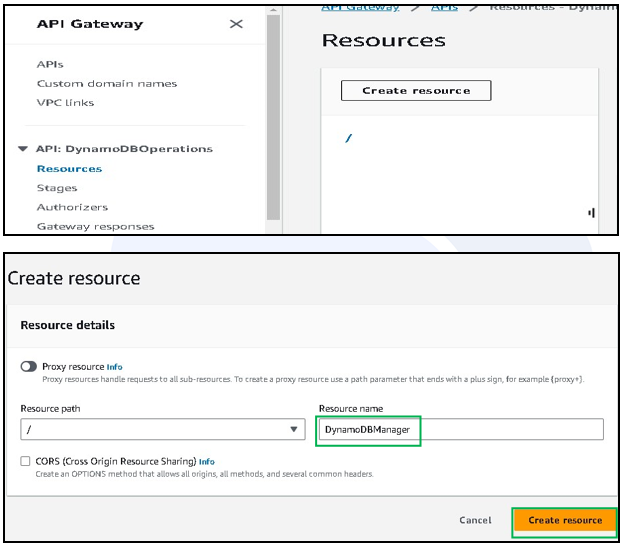The image size is (623, 546).
Task: Click the Resource name input field
Action: coord(461,429)
